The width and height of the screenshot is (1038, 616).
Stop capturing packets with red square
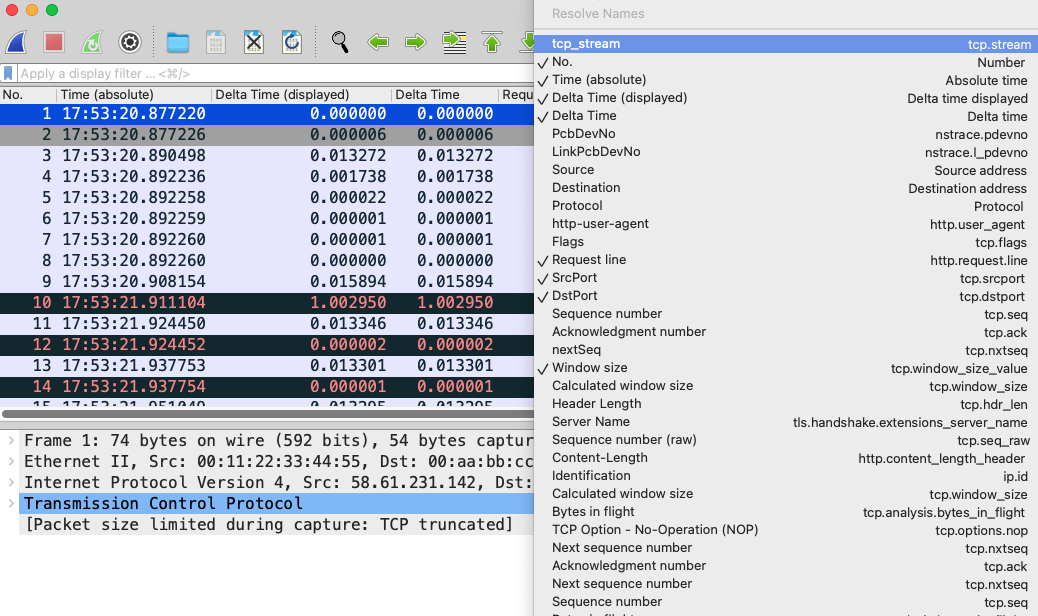(x=54, y=42)
